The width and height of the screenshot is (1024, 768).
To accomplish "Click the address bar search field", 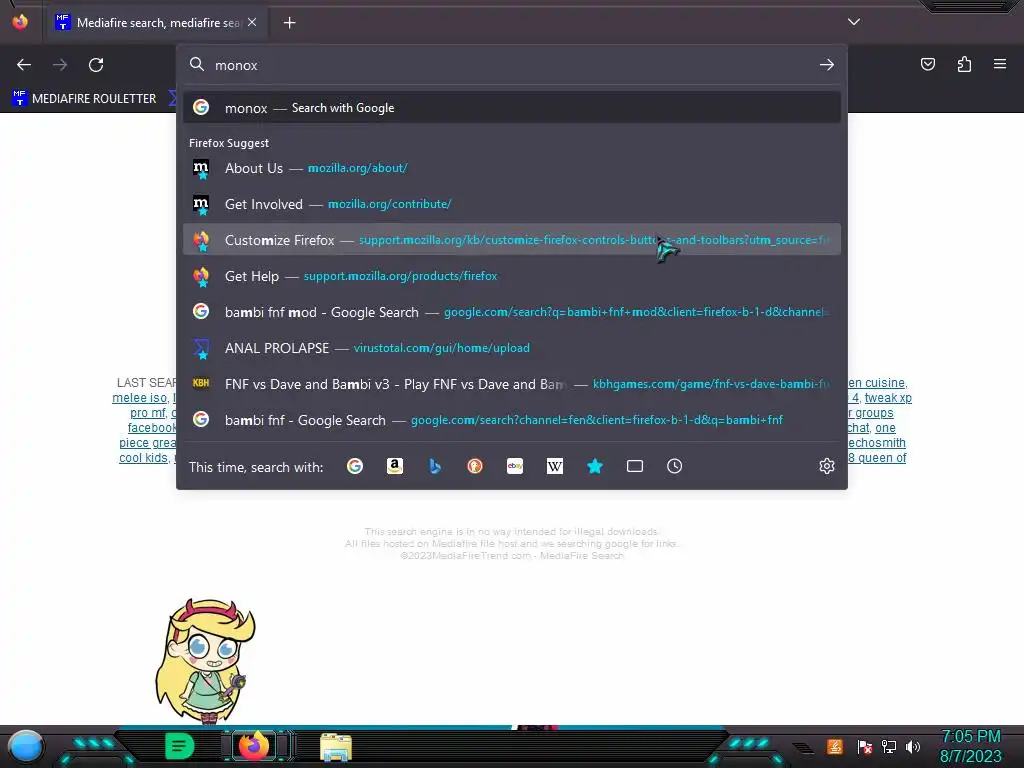I will coord(512,65).
